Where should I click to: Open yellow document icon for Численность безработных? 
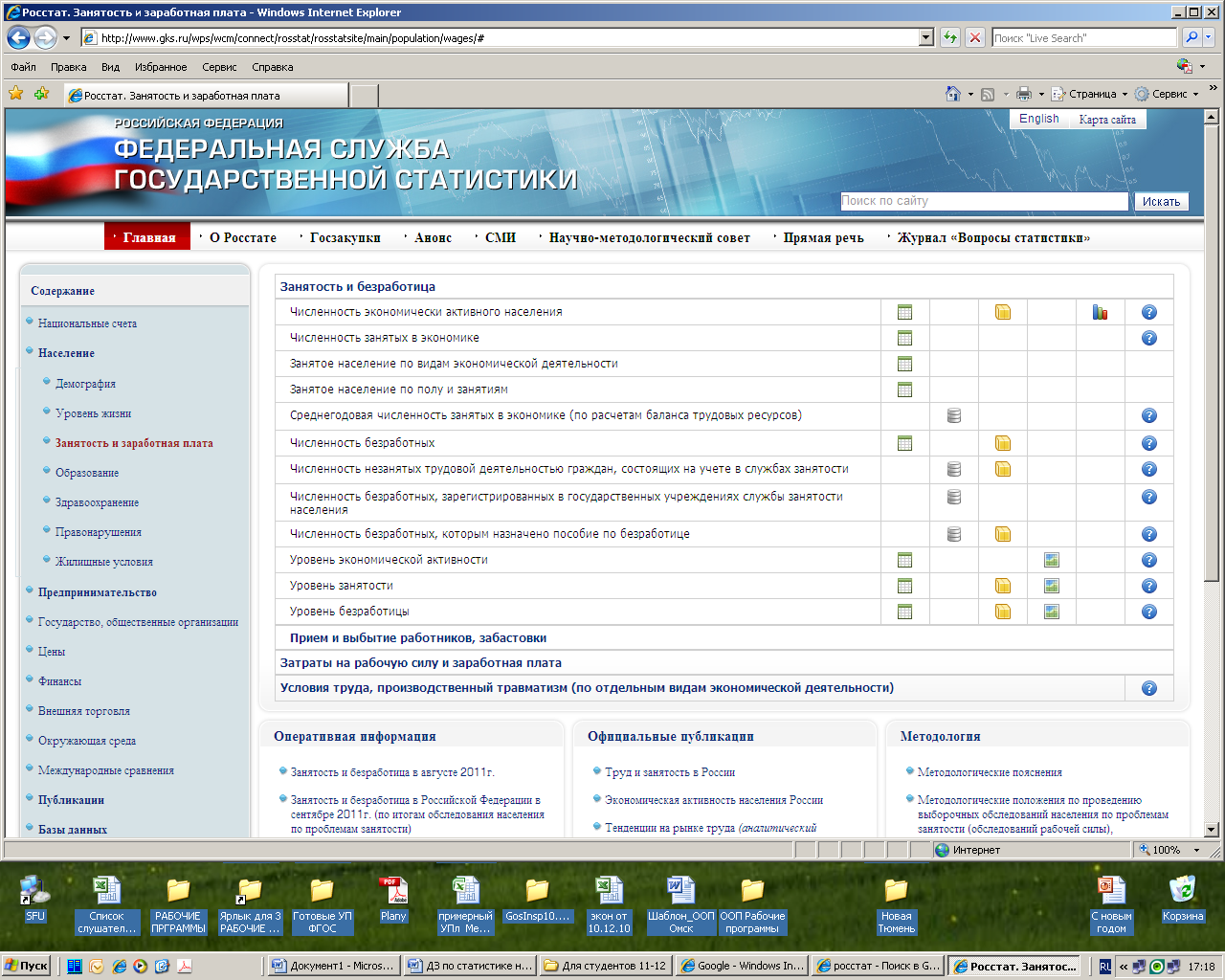(1003, 443)
